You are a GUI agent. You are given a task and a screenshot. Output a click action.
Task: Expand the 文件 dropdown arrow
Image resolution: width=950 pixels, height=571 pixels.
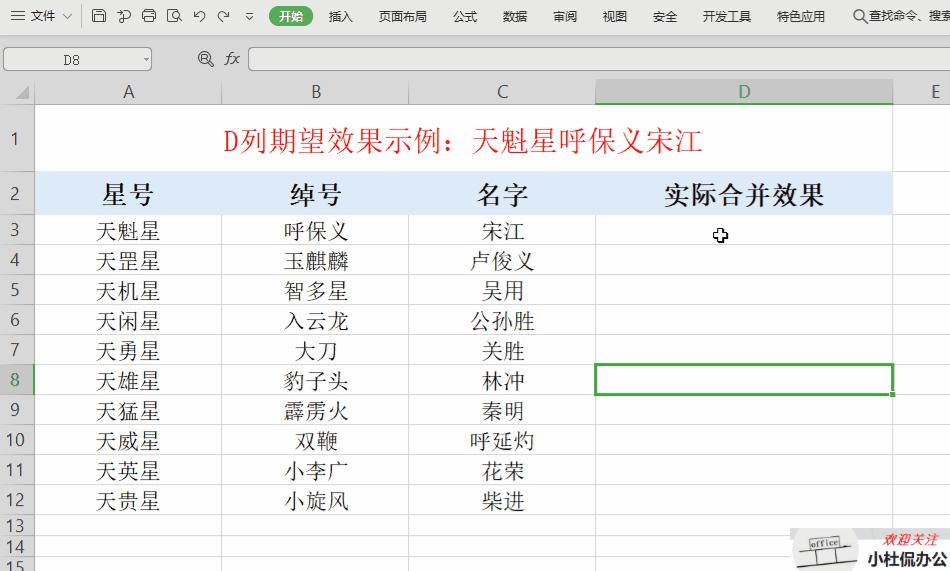pyautogui.click(x=68, y=16)
